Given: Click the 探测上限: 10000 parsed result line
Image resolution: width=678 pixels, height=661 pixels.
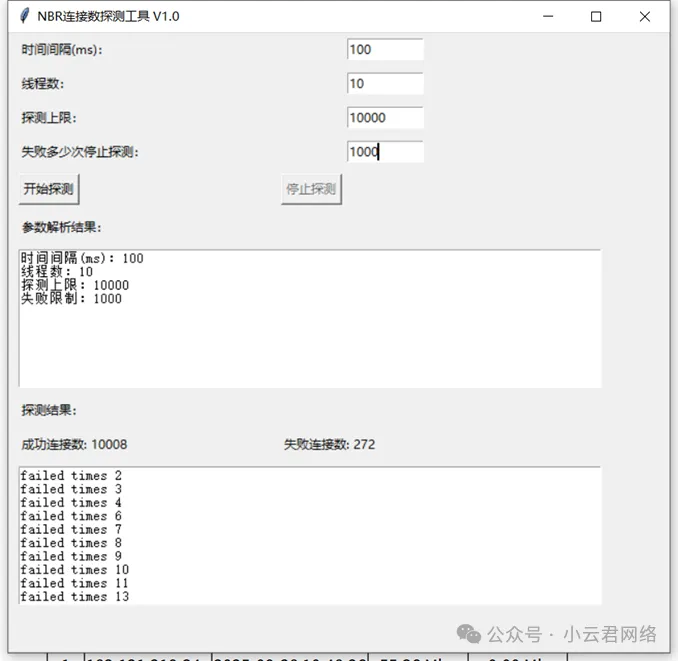Looking at the screenshot, I should point(75,285).
